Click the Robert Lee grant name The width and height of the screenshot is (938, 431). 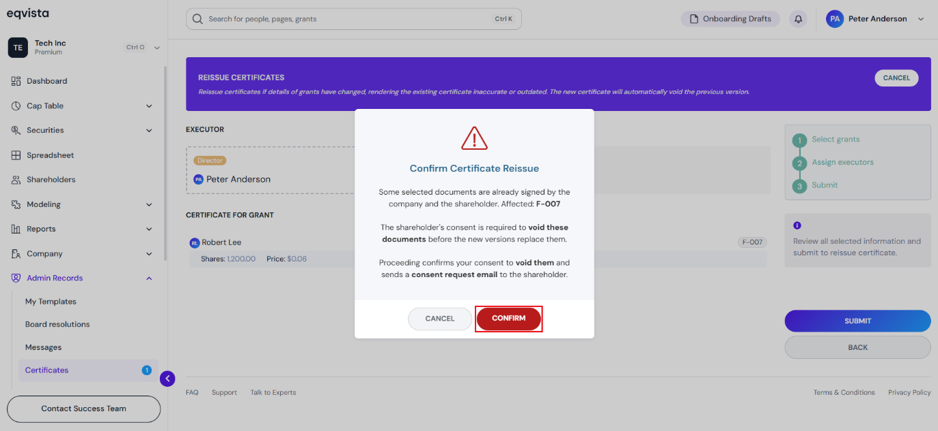click(x=221, y=242)
